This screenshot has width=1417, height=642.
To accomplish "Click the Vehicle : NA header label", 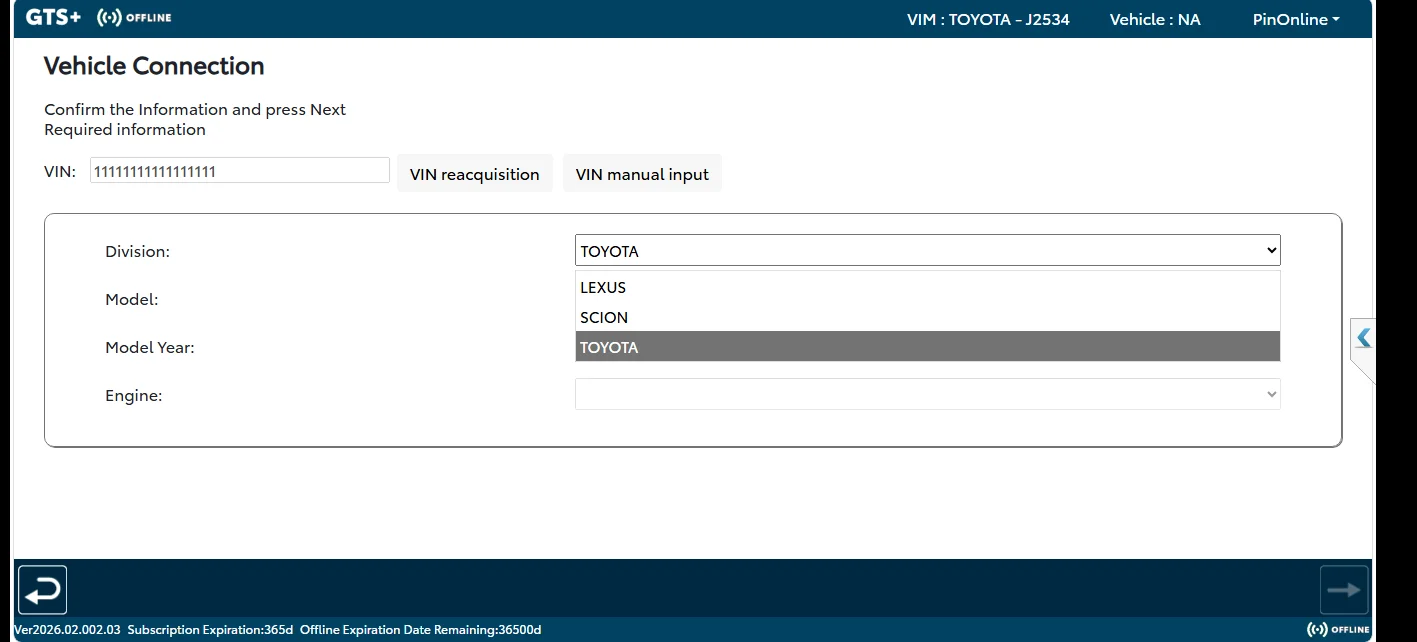I will tap(1155, 19).
